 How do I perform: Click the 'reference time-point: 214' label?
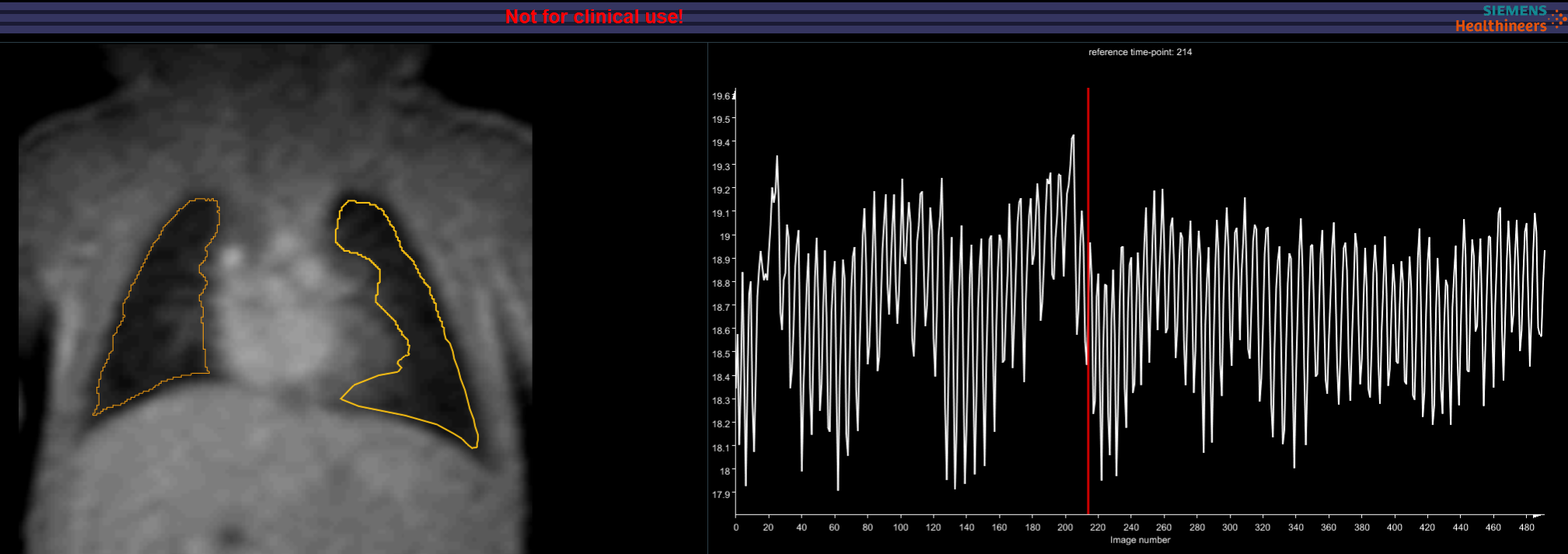click(x=1140, y=52)
